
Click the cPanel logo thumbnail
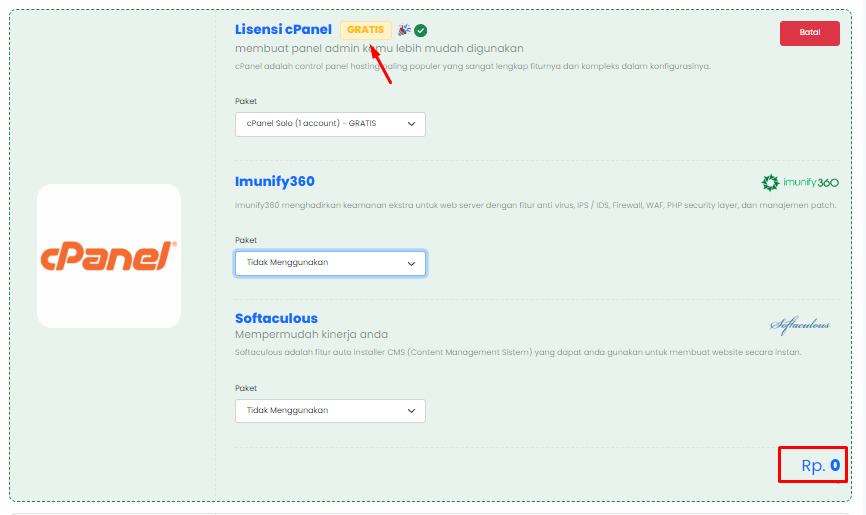click(109, 256)
